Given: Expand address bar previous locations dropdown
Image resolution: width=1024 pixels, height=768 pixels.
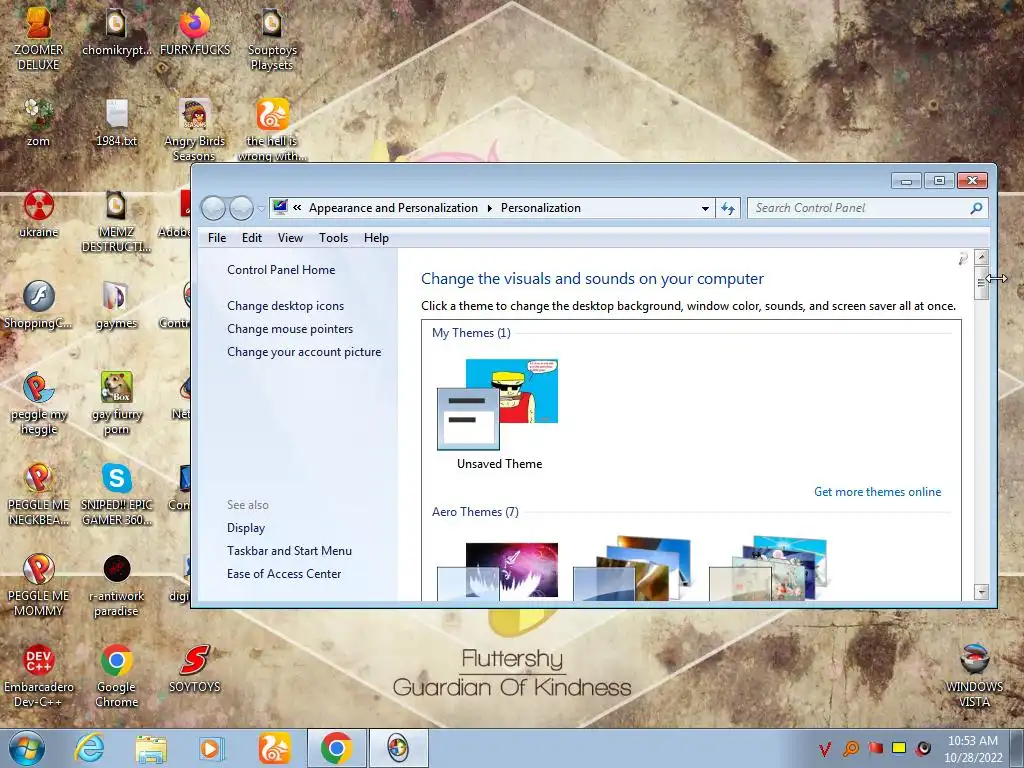Looking at the screenshot, I should 705,208.
